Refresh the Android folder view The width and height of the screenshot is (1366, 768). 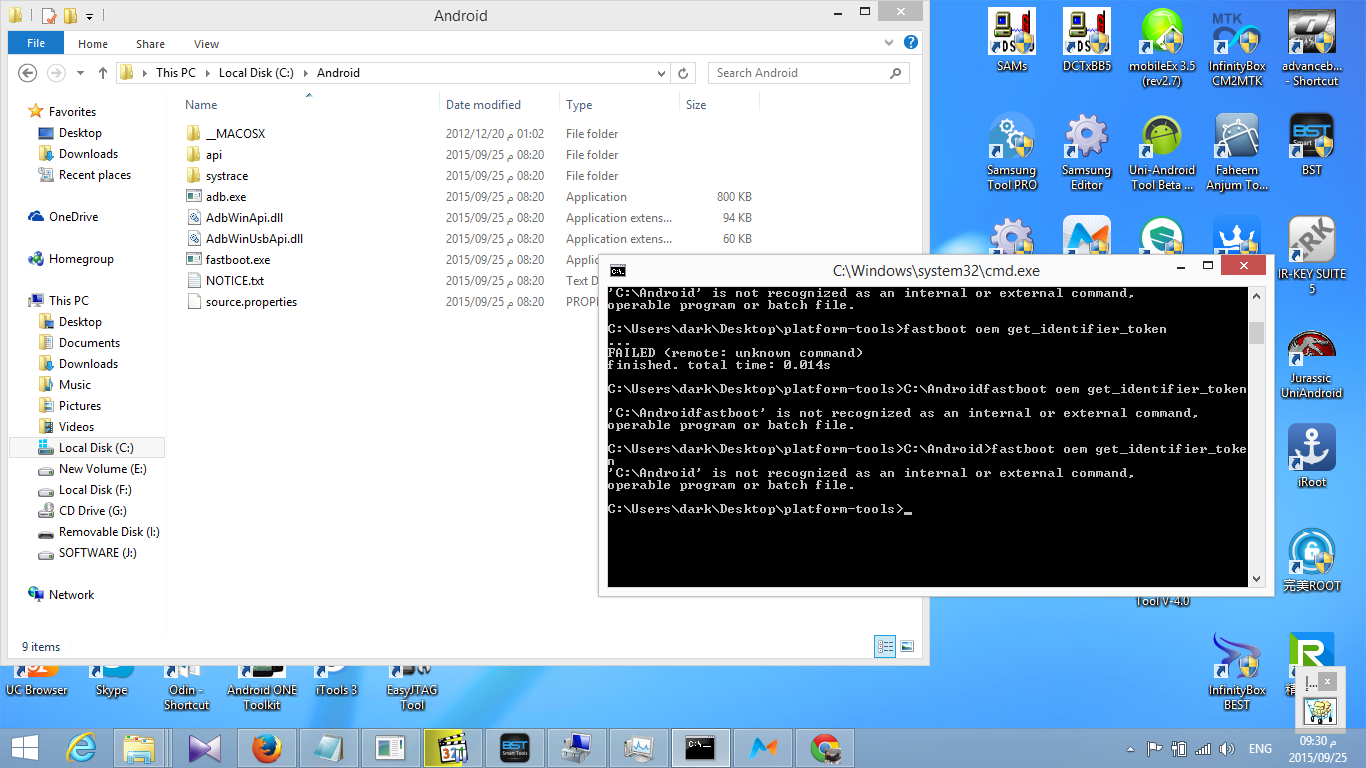(x=684, y=73)
